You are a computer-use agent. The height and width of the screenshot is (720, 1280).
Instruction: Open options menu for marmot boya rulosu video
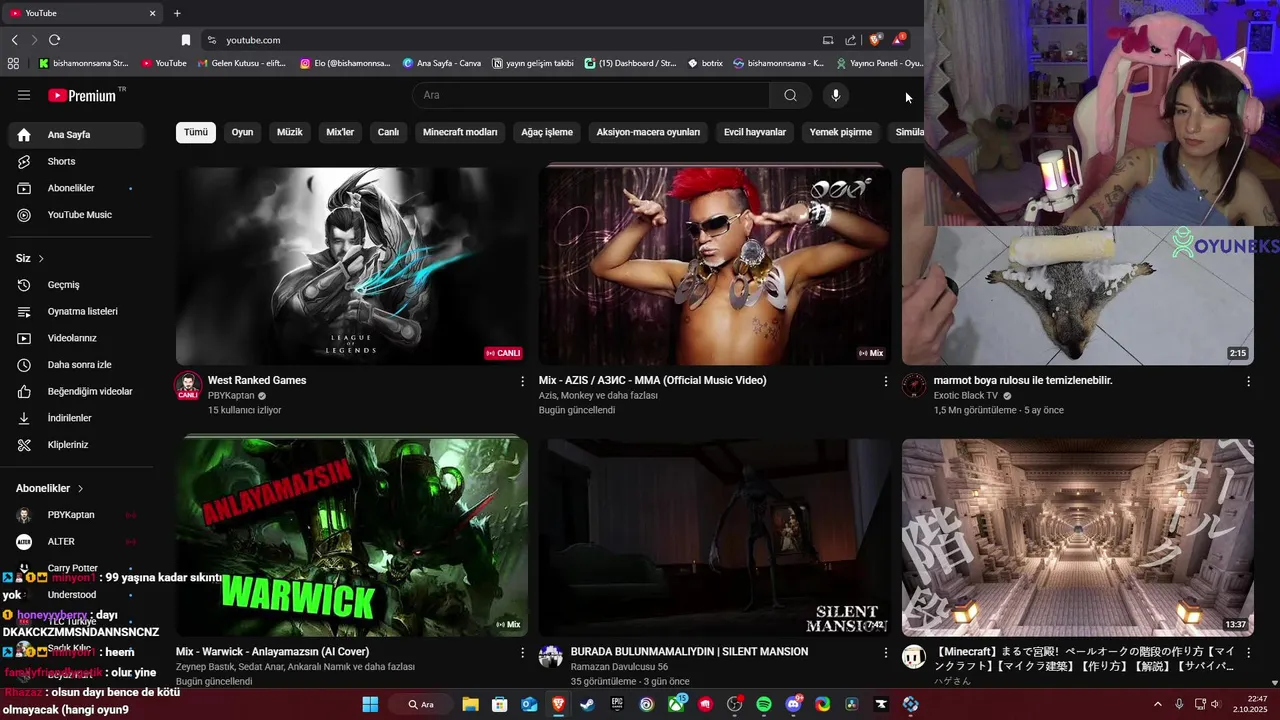click(1248, 381)
